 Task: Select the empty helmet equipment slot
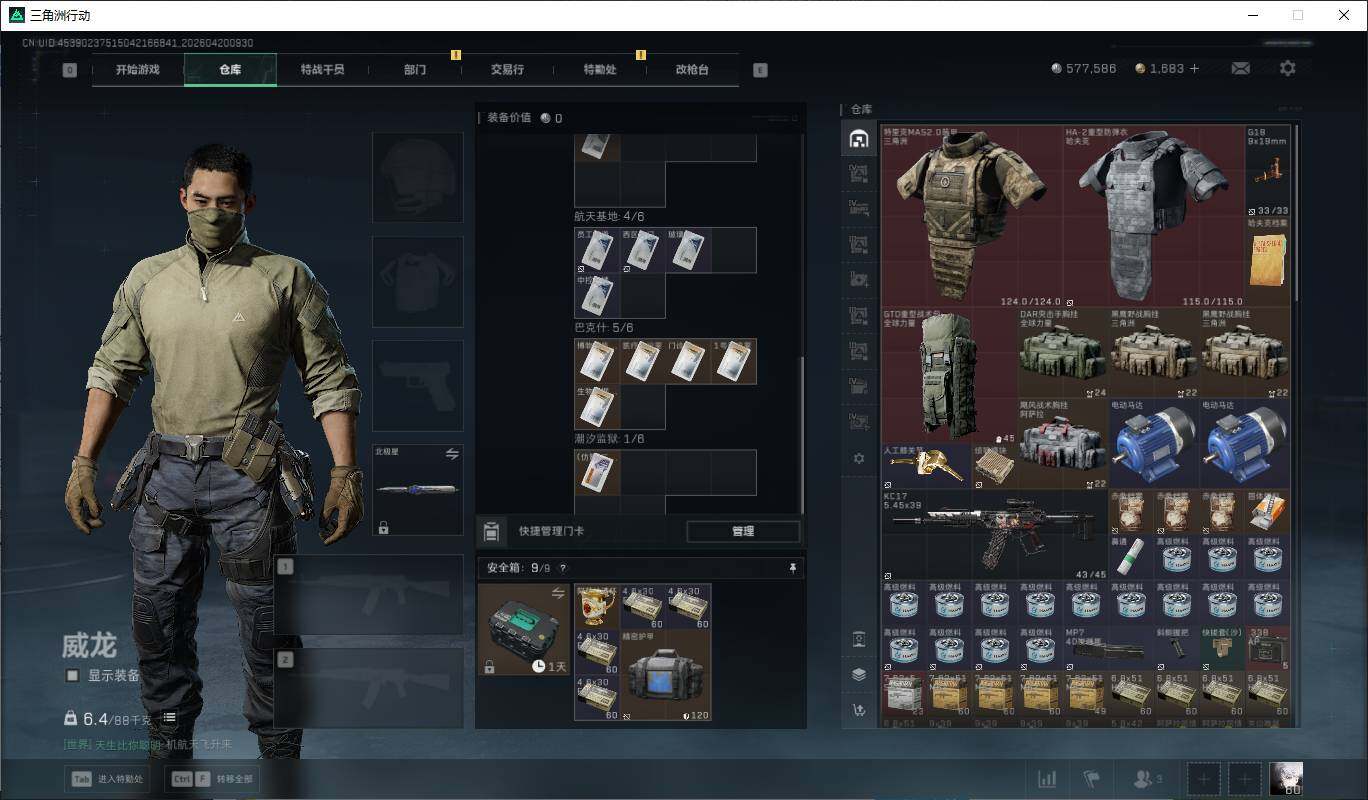pos(418,177)
